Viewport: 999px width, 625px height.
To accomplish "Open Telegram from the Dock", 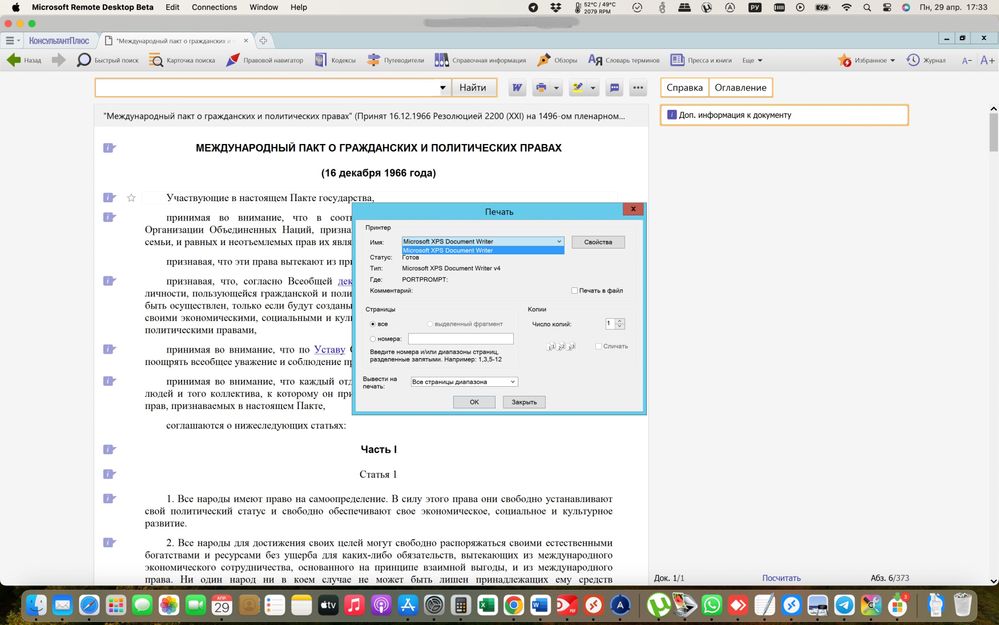I will [844, 605].
